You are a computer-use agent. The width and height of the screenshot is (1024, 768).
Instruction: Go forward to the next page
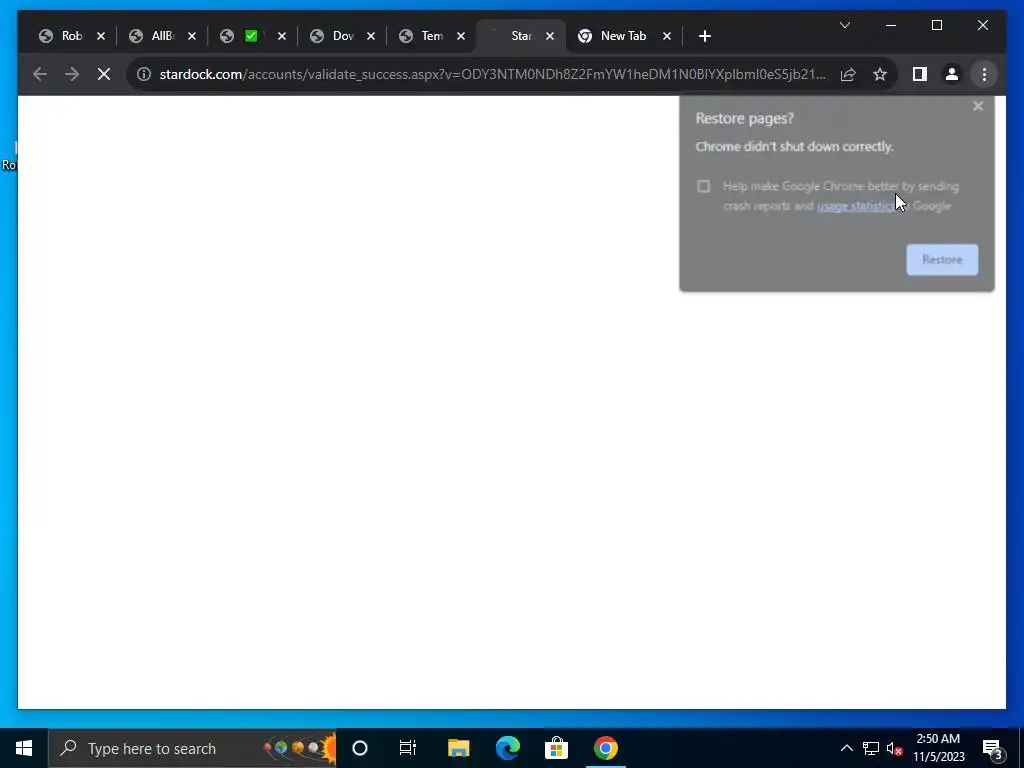pos(72,74)
